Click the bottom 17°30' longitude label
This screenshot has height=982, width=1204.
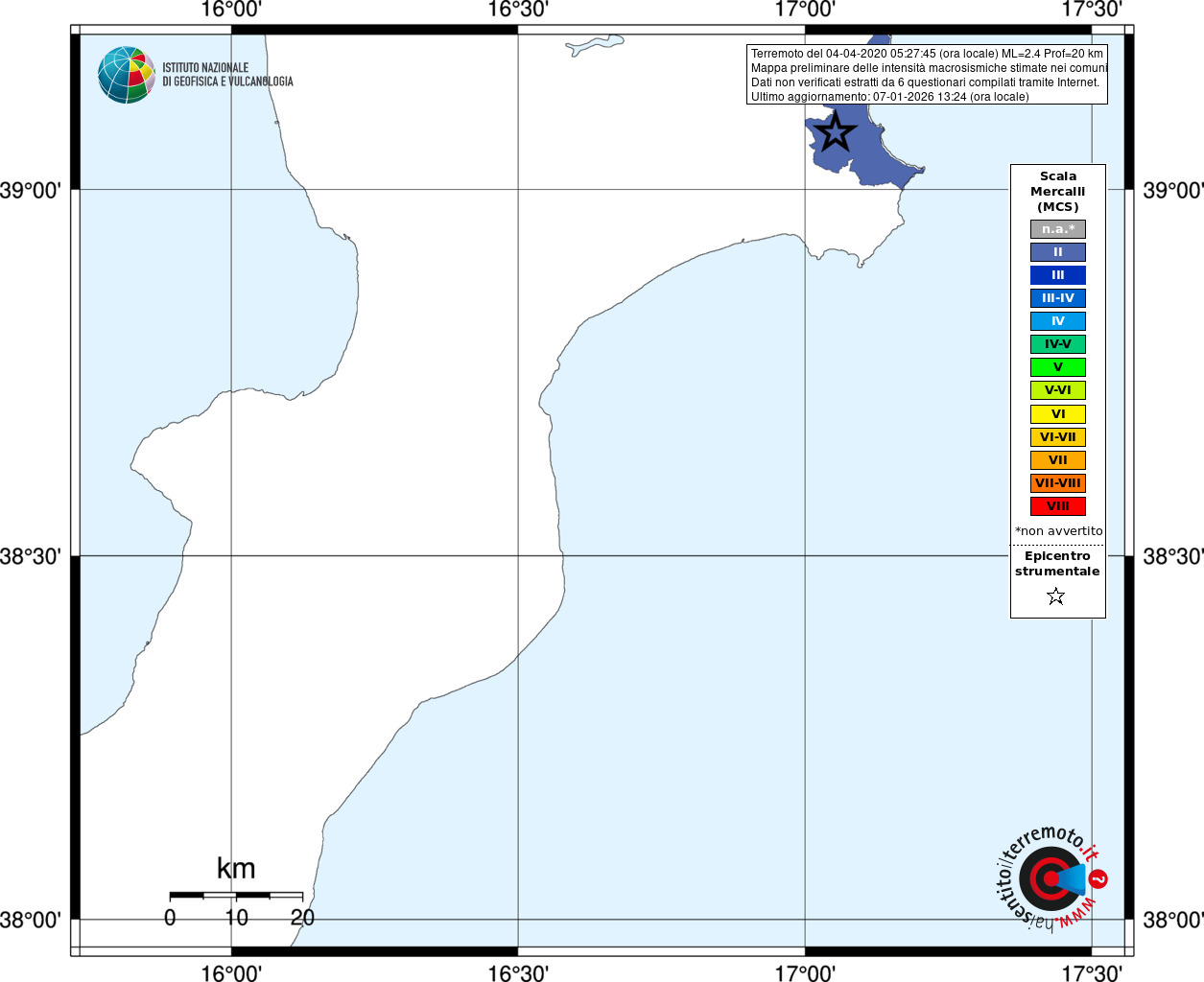click(x=1092, y=971)
